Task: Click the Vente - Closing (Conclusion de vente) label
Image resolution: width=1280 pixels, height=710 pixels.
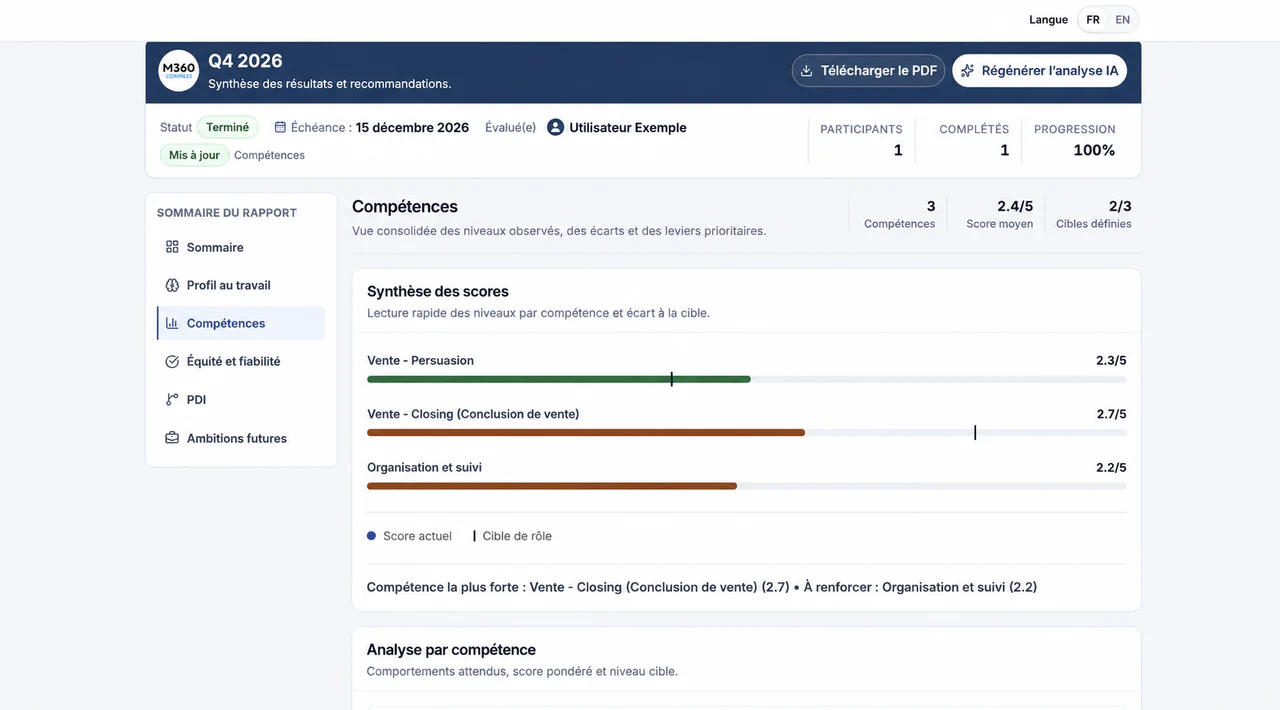Action: coord(473,414)
